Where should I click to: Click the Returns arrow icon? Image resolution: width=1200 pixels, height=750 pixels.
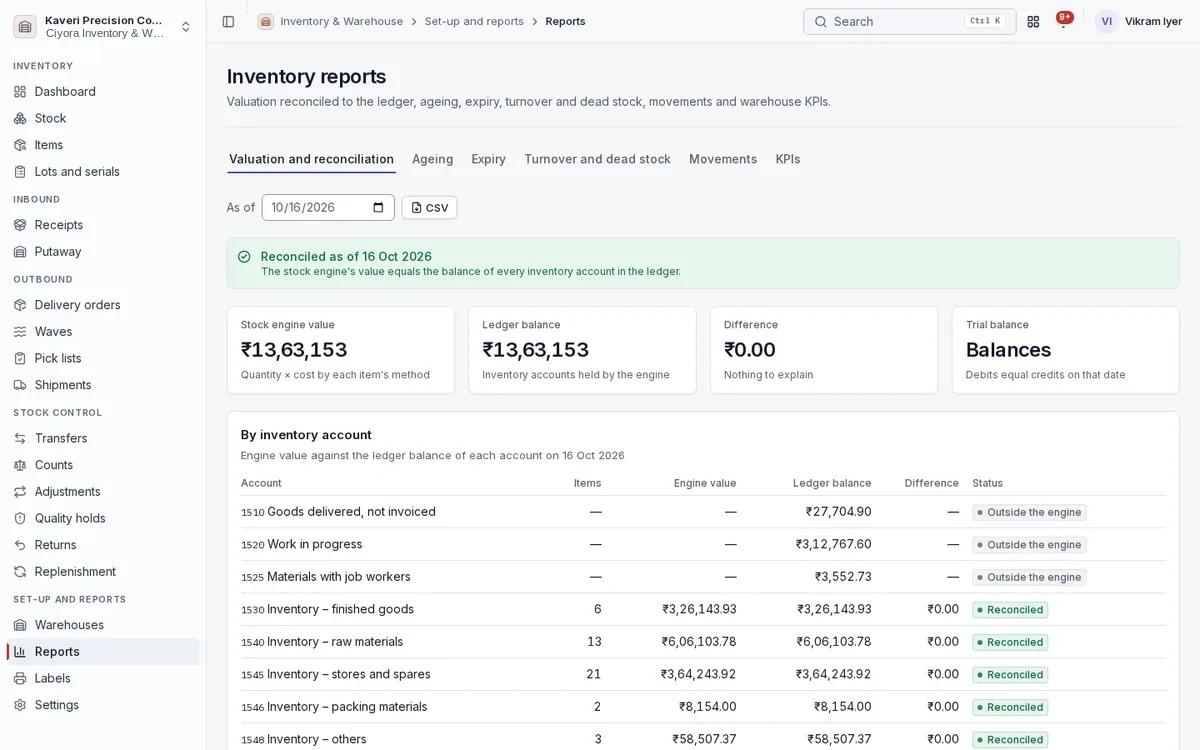(20, 545)
